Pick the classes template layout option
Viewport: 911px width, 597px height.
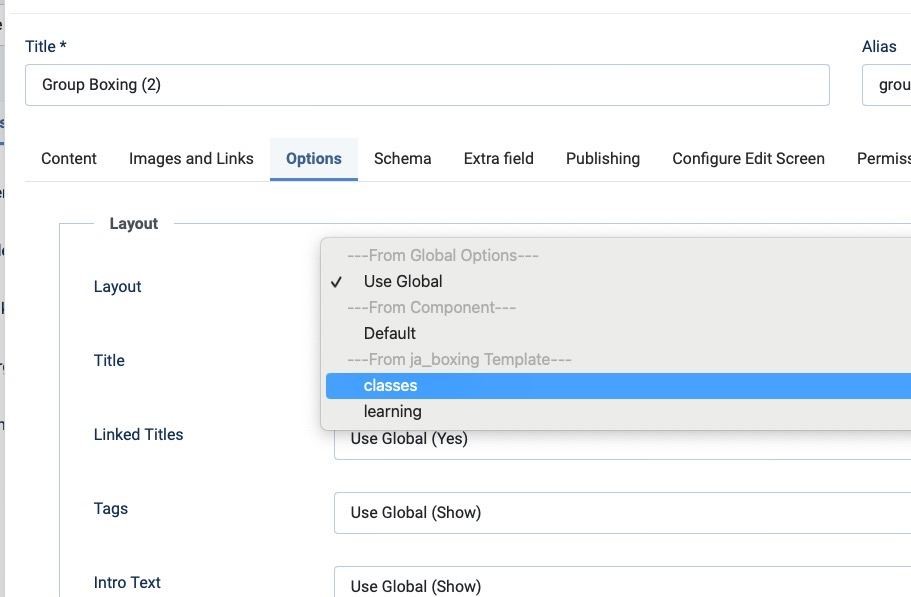391,385
